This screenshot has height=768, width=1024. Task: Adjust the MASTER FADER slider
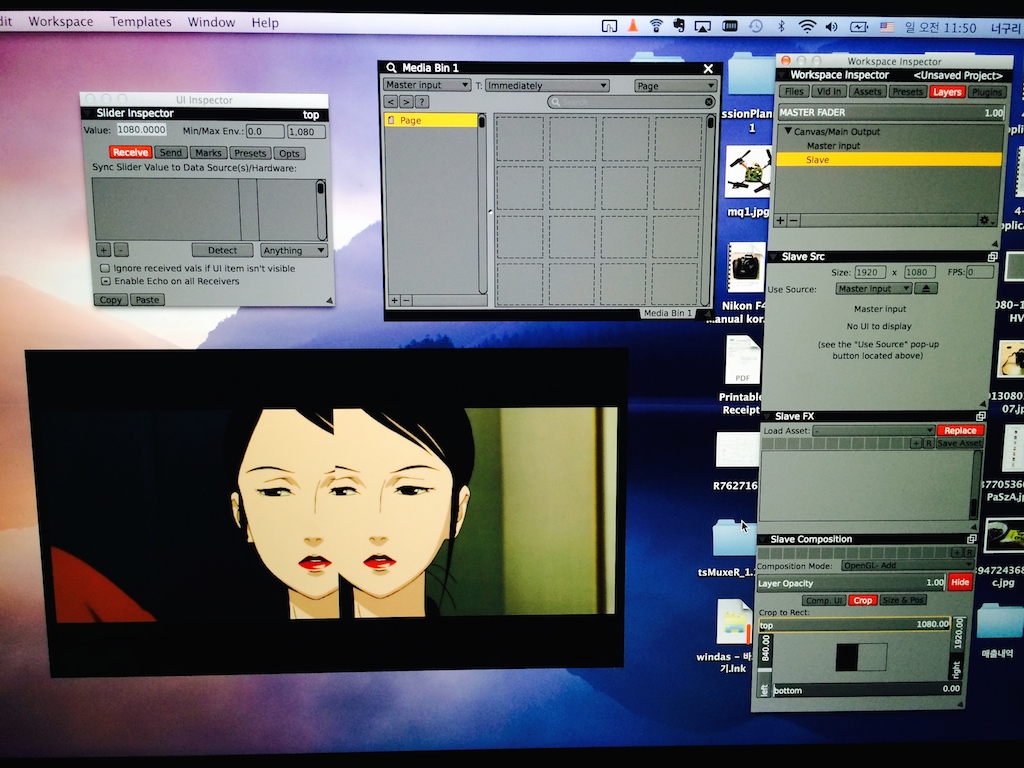click(x=891, y=112)
